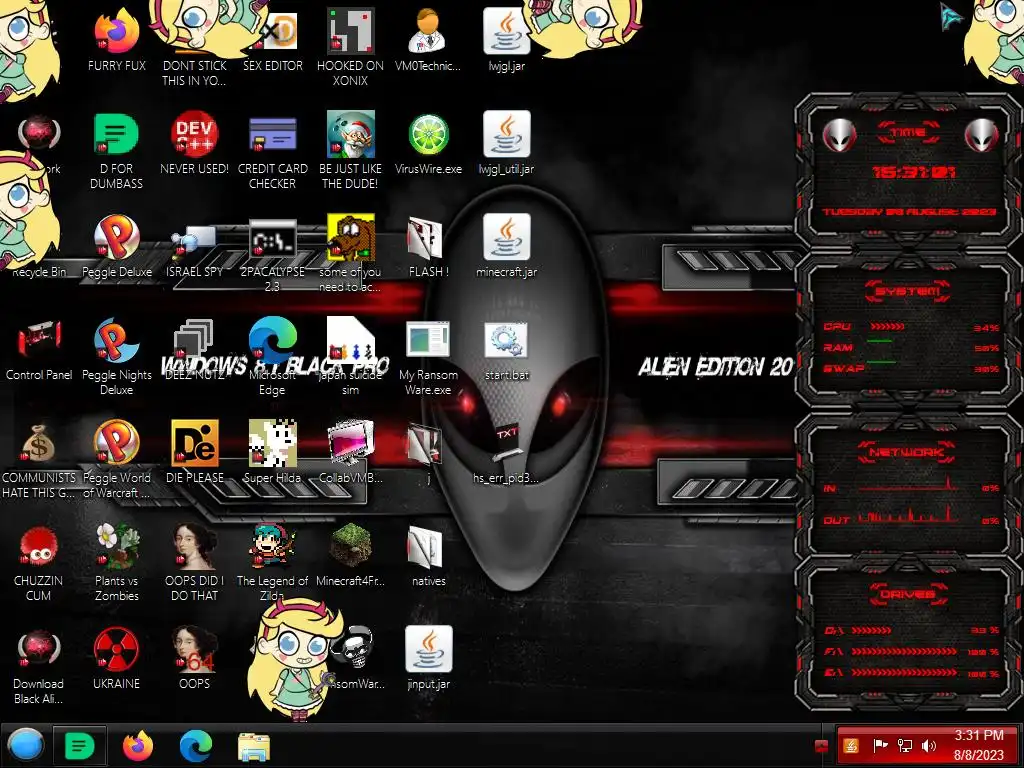Open the Recycle Bin
The width and height of the screenshot is (1024, 768).
click(39, 272)
